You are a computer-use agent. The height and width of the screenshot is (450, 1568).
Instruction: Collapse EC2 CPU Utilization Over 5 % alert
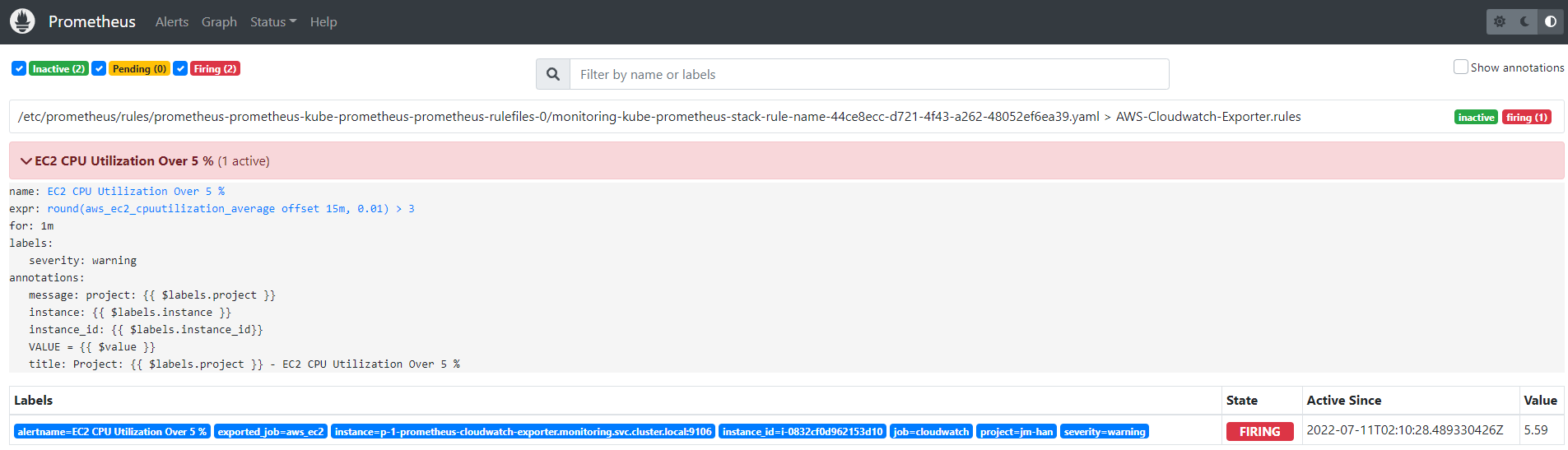[786, 160]
